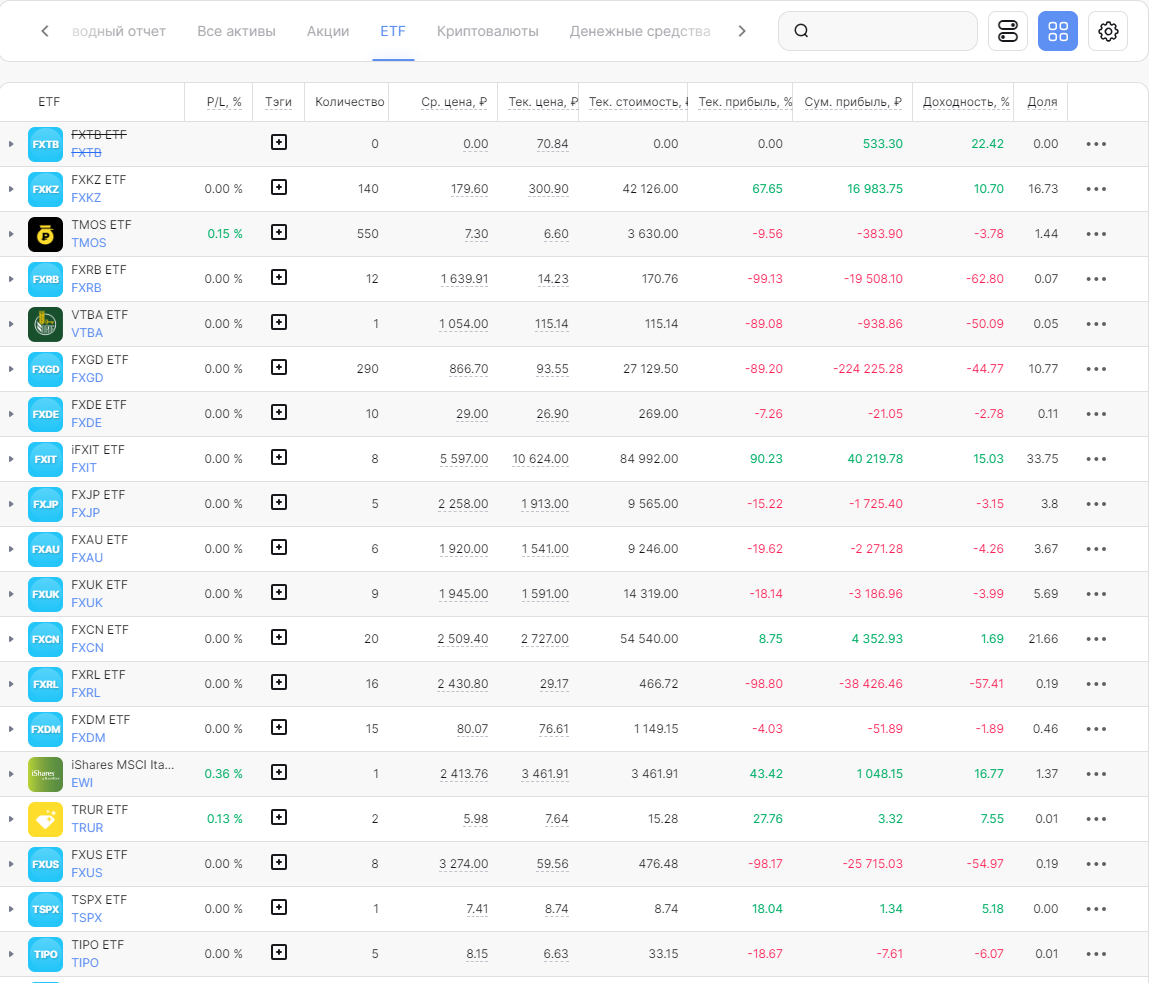Image resolution: width=1149 pixels, height=983 pixels.
Task: Click the FXGD ticker logo
Action: point(45,369)
